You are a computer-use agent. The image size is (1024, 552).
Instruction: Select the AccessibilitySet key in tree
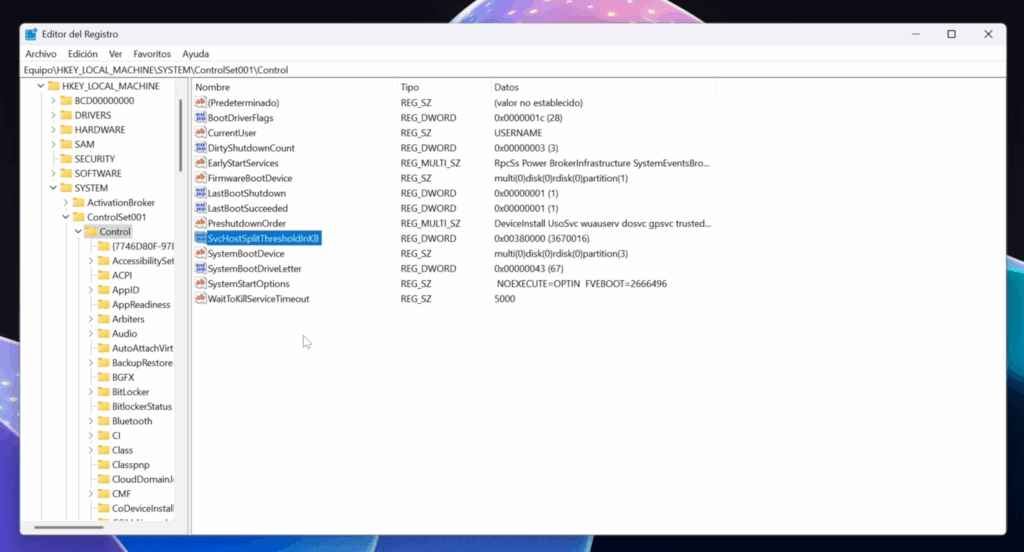tap(142, 261)
